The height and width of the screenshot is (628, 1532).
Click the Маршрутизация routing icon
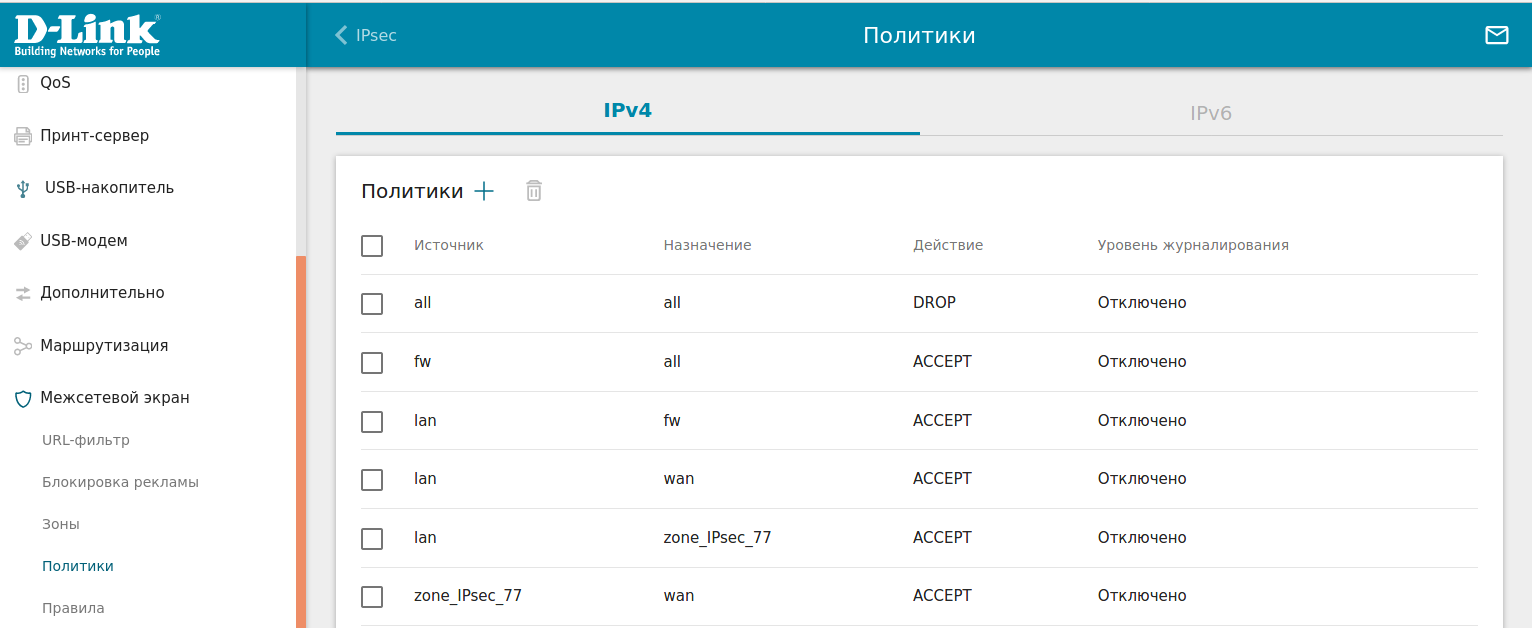[22, 346]
